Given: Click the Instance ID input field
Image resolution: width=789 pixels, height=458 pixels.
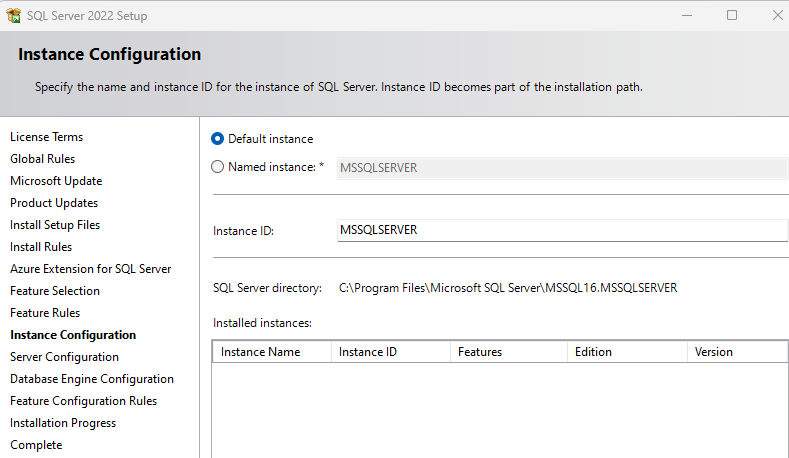Looking at the screenshot, I should (x=563, y=230).
